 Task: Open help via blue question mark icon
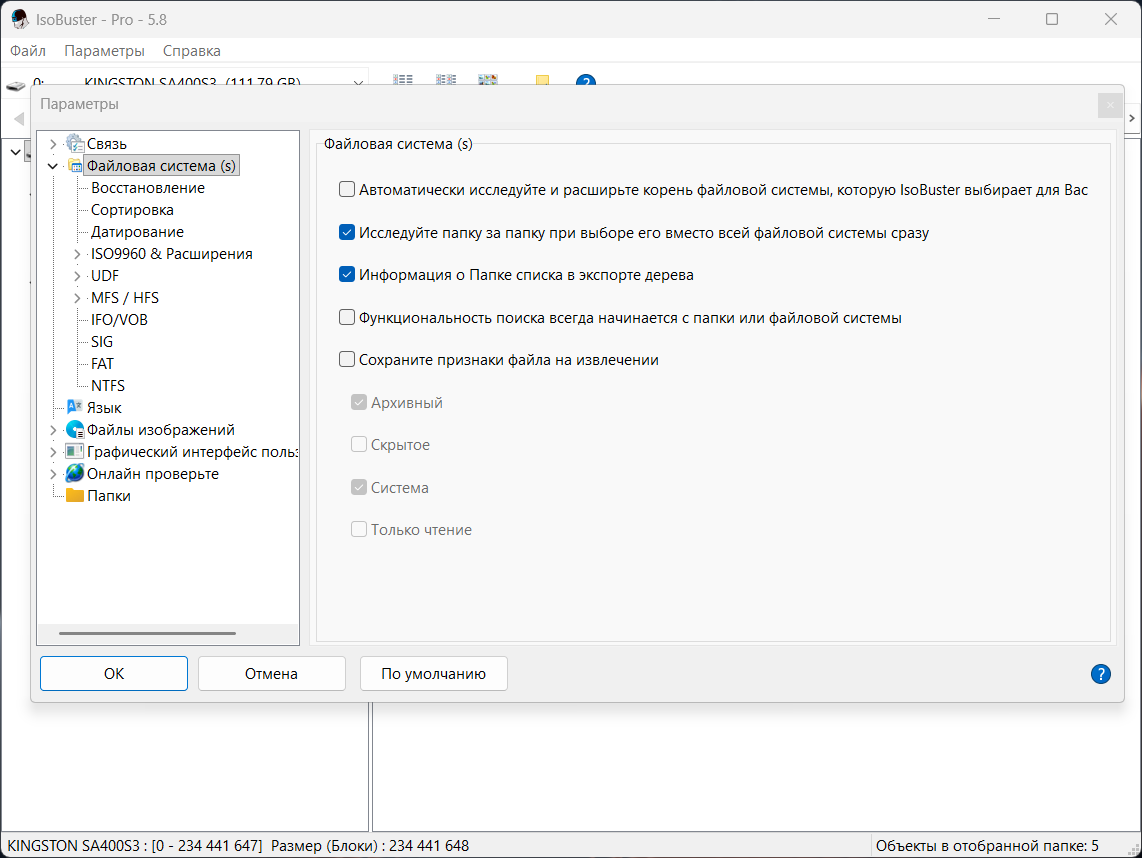1100,674
